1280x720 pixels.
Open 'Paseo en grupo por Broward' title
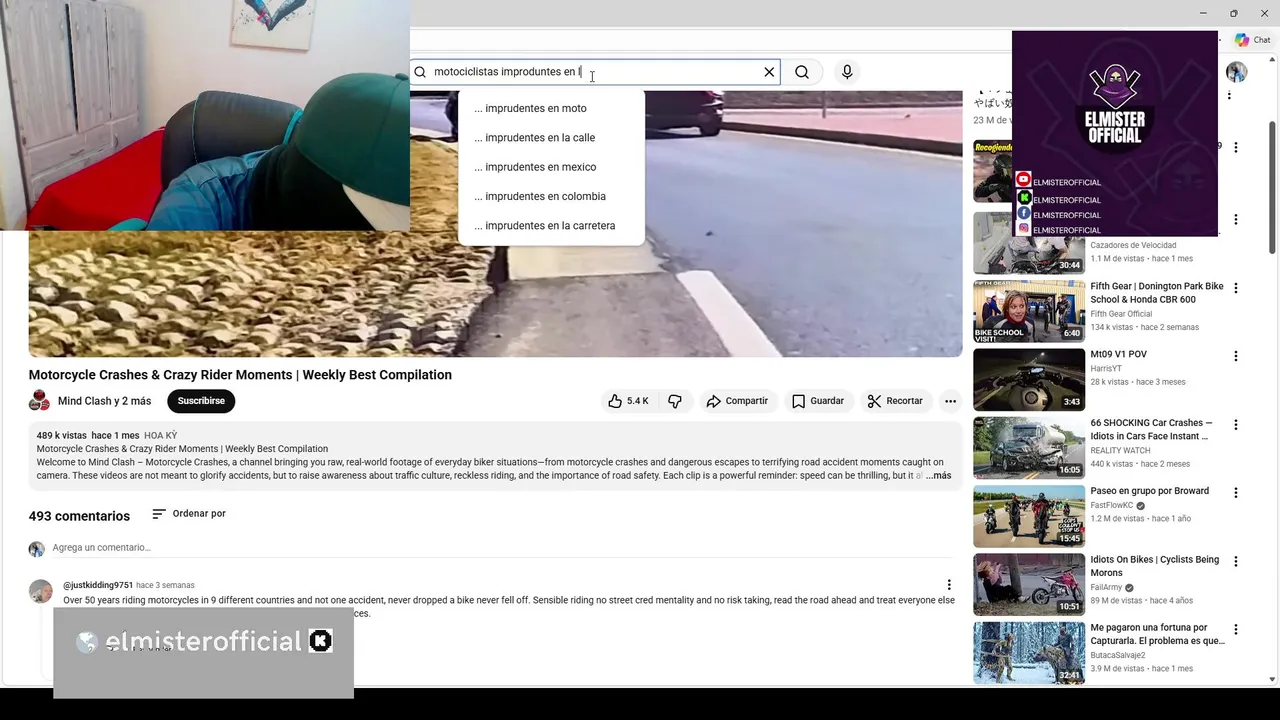(x=1149, y=491)
